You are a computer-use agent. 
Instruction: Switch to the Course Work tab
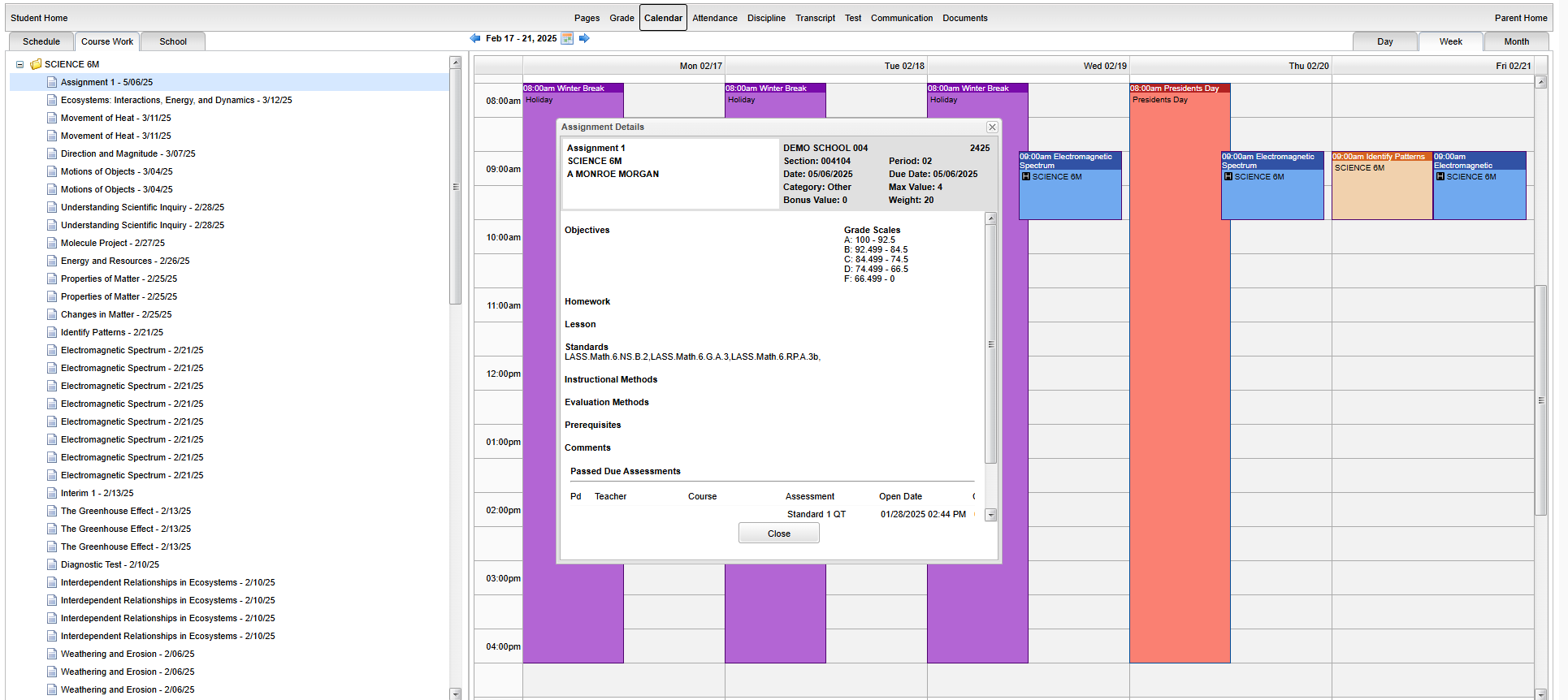(x=107, y=41)
